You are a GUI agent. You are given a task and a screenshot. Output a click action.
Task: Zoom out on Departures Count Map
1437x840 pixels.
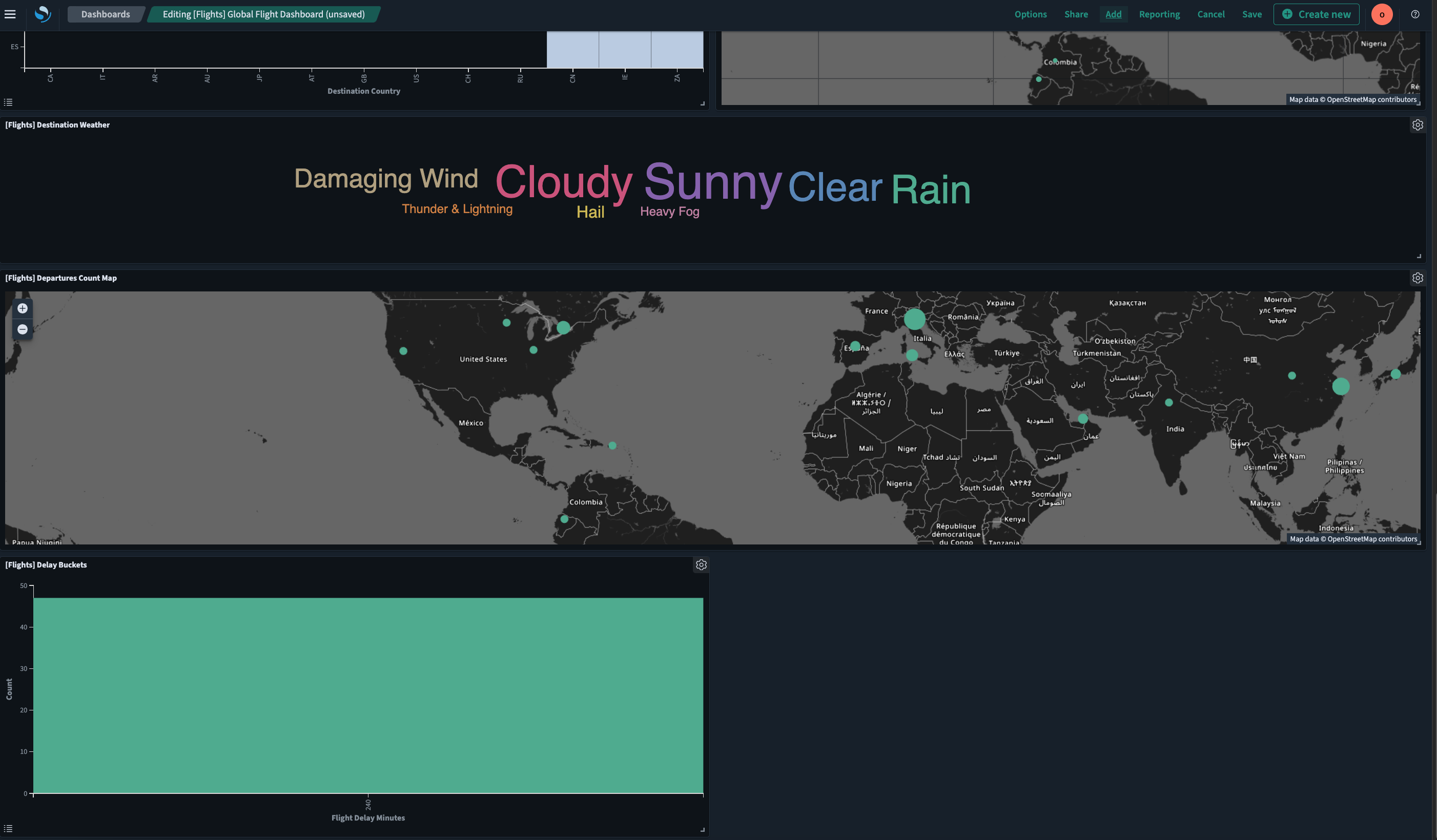[x=22, y=329]
